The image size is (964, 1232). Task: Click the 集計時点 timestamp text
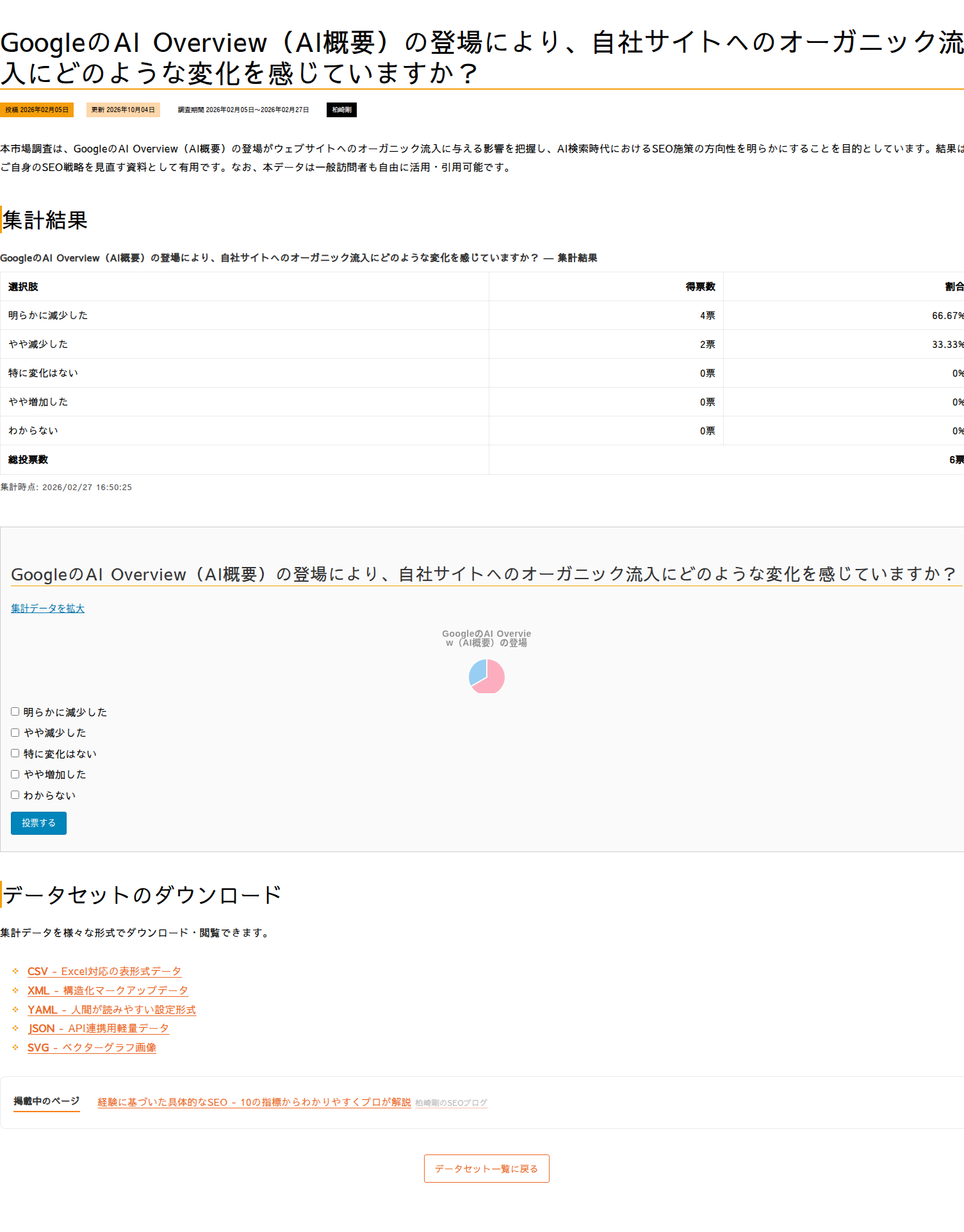(x=66, y=487)
